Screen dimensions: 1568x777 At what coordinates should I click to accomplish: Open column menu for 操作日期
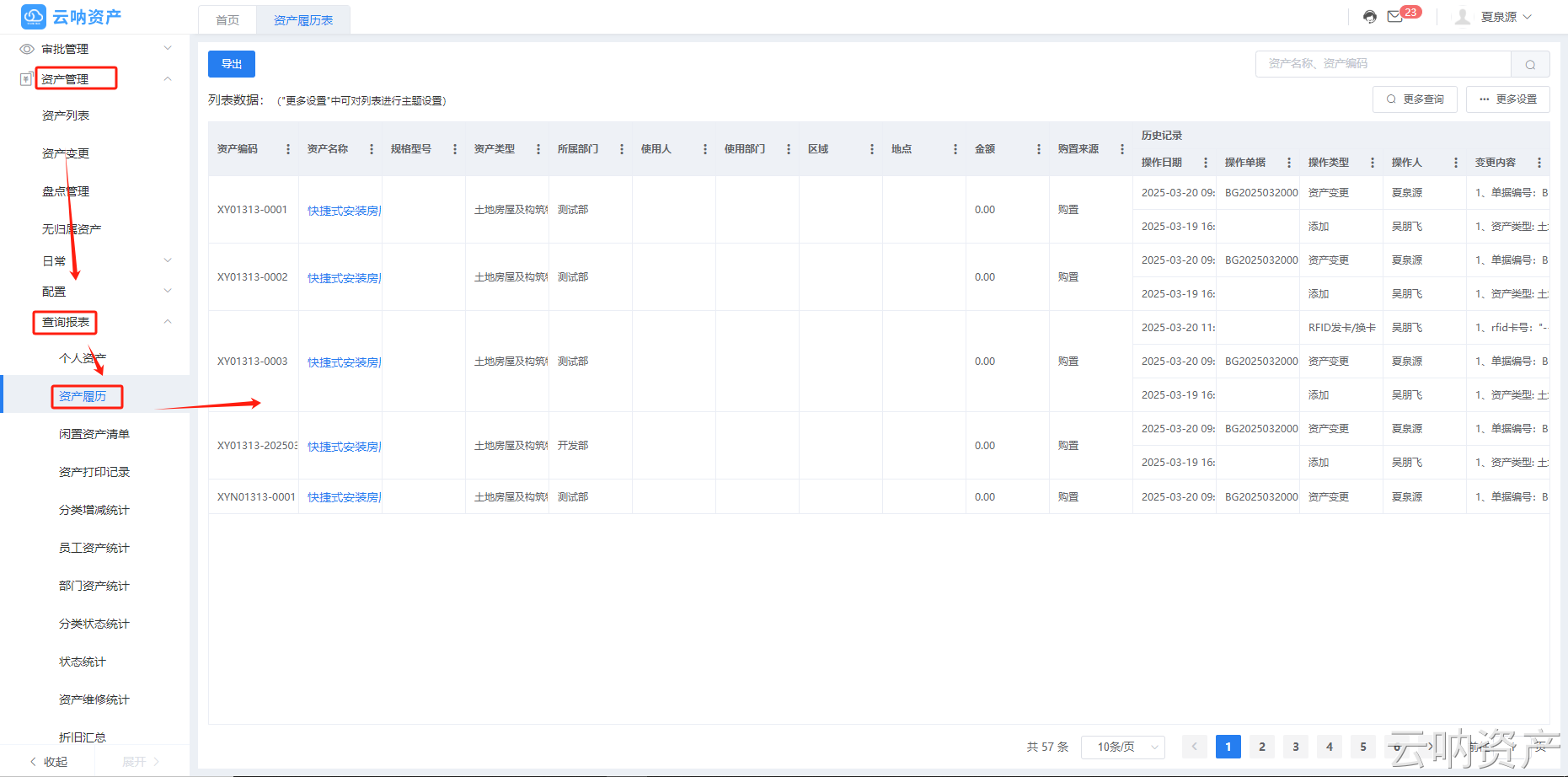(x=1206, y=163)
